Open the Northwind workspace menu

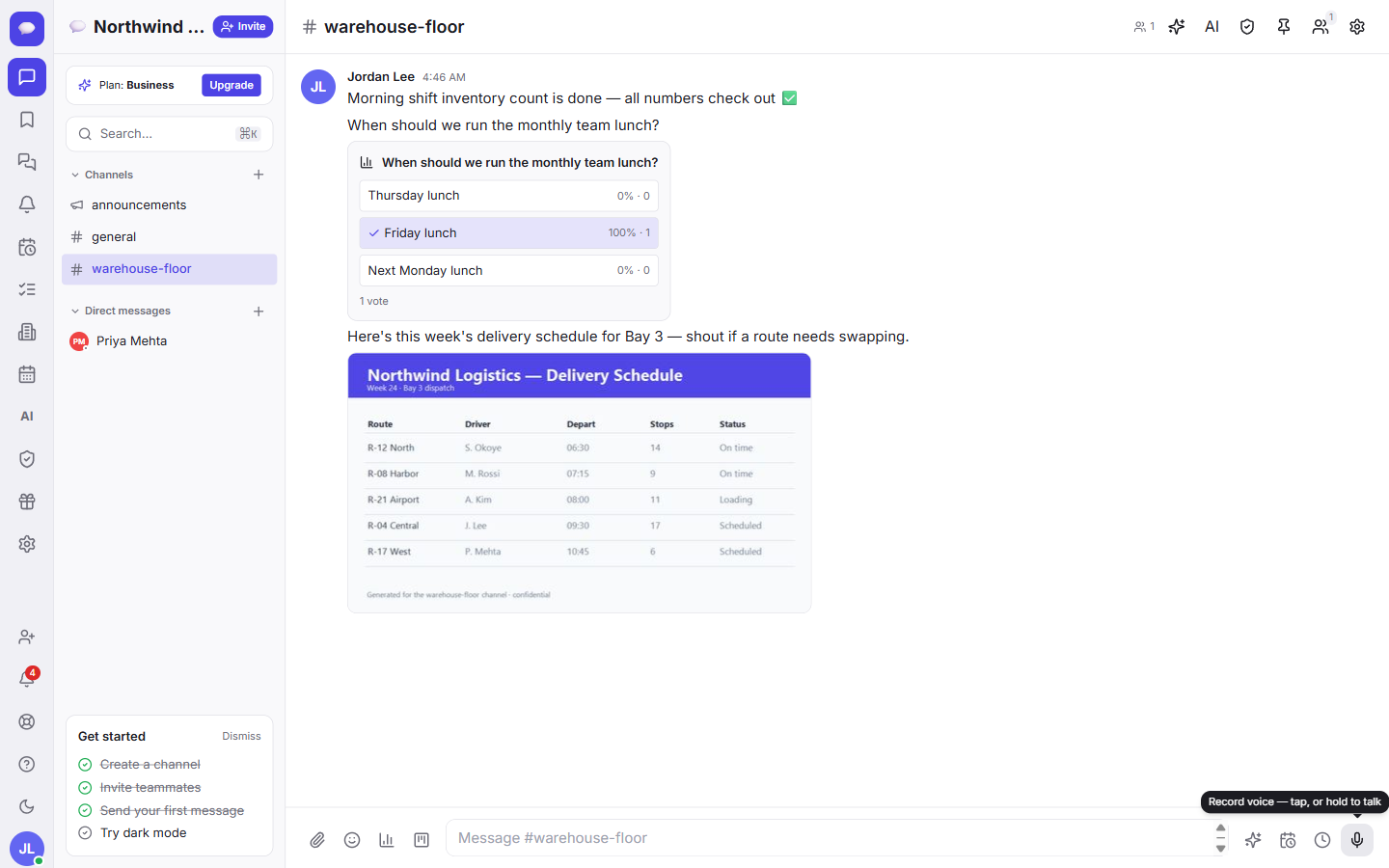point(137,27)
